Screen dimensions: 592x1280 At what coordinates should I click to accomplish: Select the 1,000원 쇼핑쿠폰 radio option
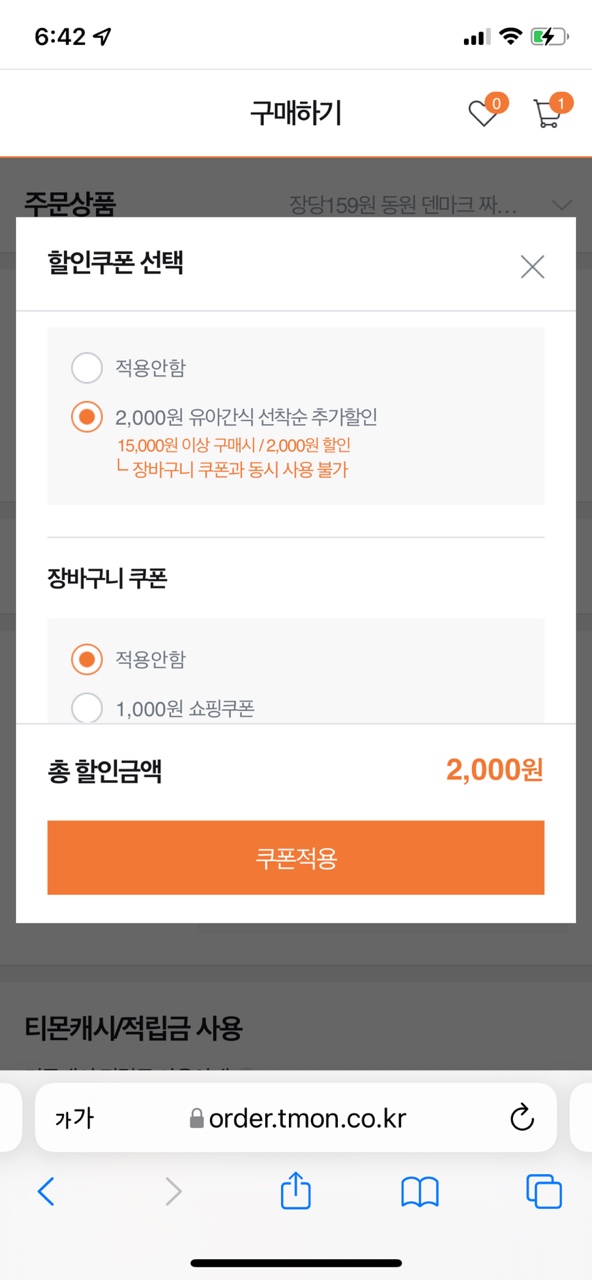click(87, 708)
